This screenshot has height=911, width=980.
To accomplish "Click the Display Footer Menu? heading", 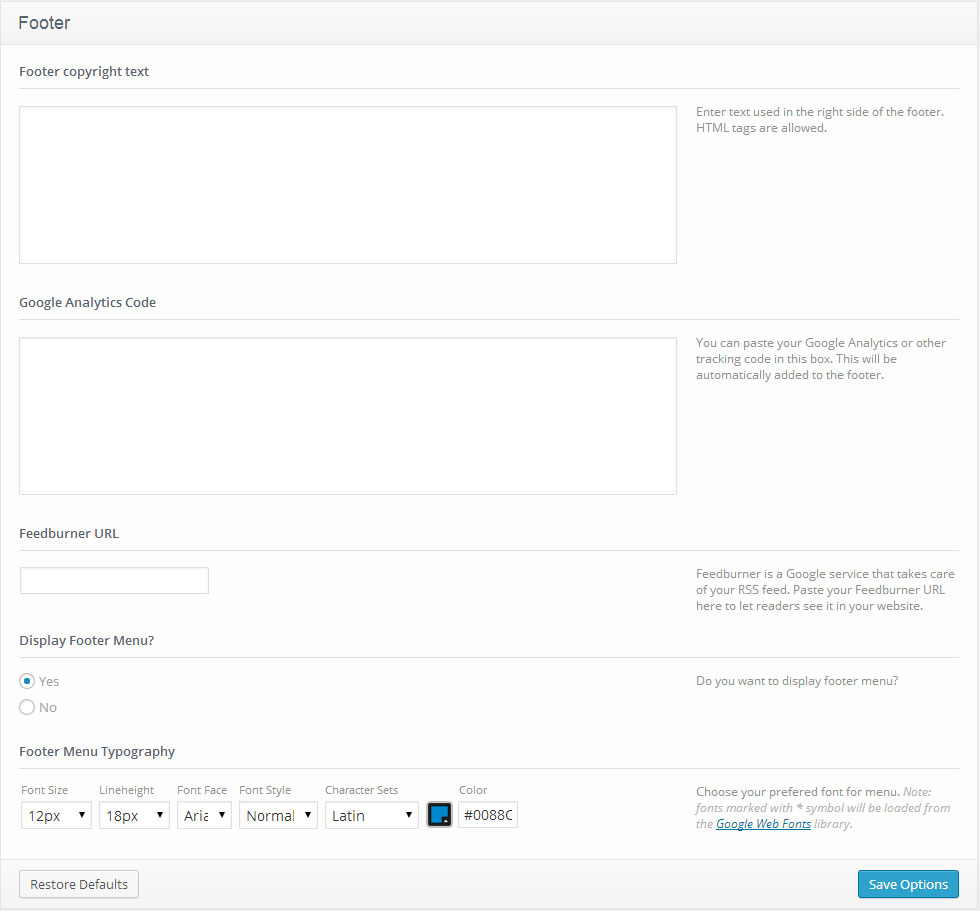I will (86, 640).
